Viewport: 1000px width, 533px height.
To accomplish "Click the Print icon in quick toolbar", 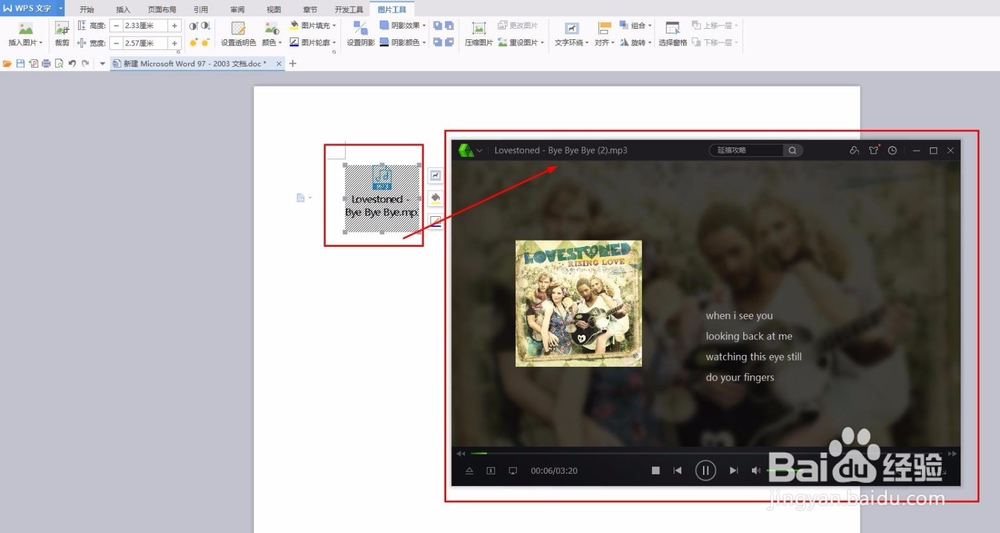I will [46, 64].
